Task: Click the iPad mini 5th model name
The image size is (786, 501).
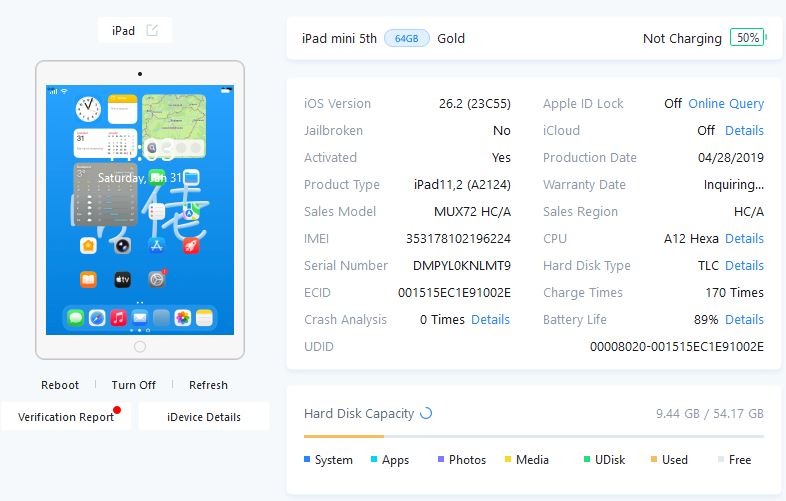Action: pyautogui.click(x=339, y=39)
